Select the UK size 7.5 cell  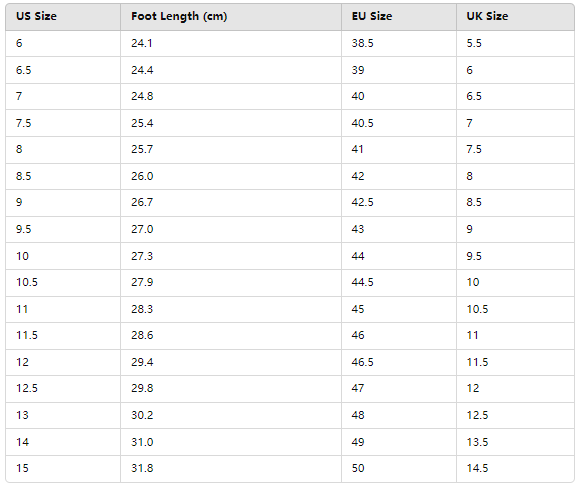pyautogui.click(x=515, y=150)
